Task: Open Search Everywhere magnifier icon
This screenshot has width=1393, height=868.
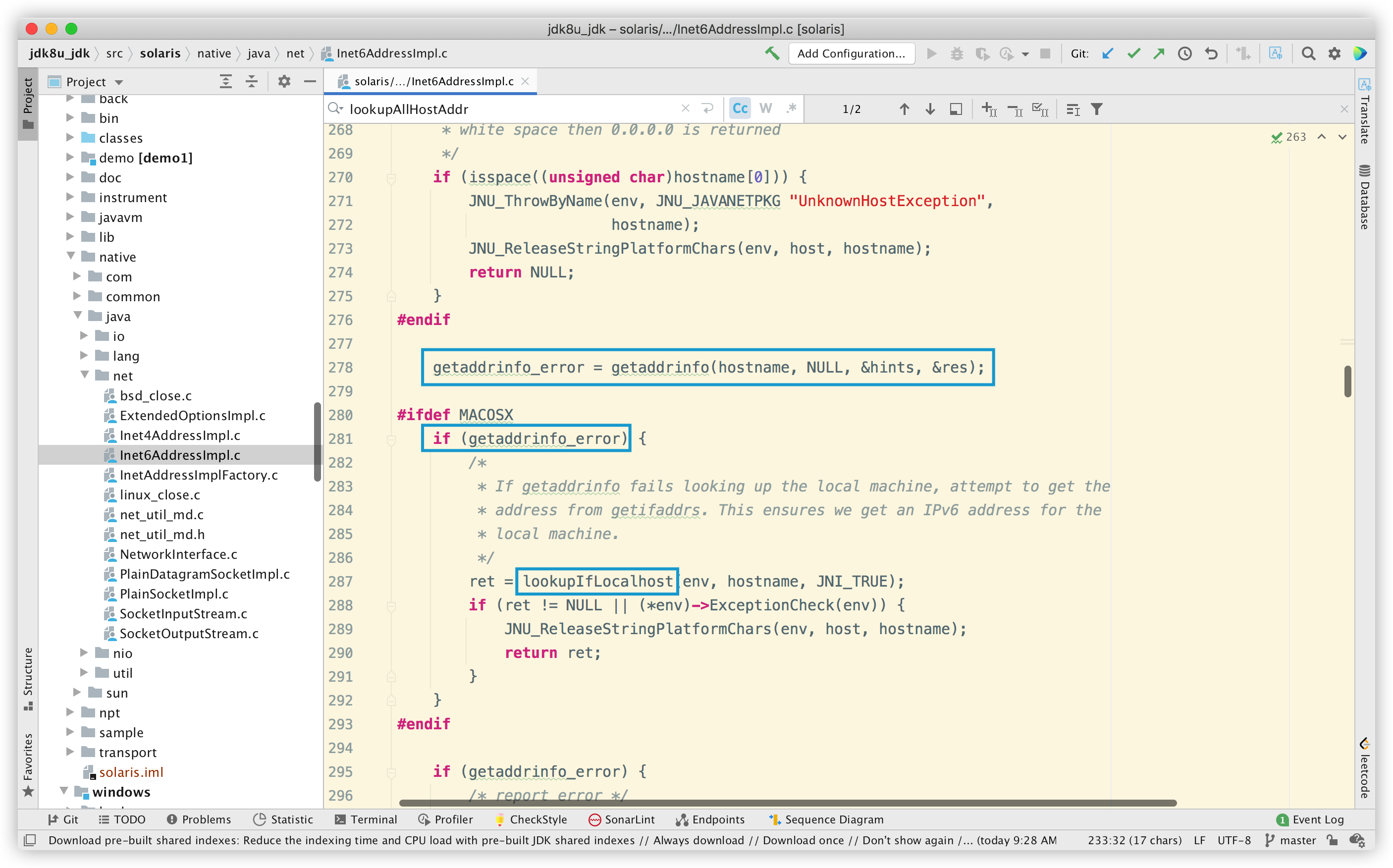Action: click(1308, 54)
